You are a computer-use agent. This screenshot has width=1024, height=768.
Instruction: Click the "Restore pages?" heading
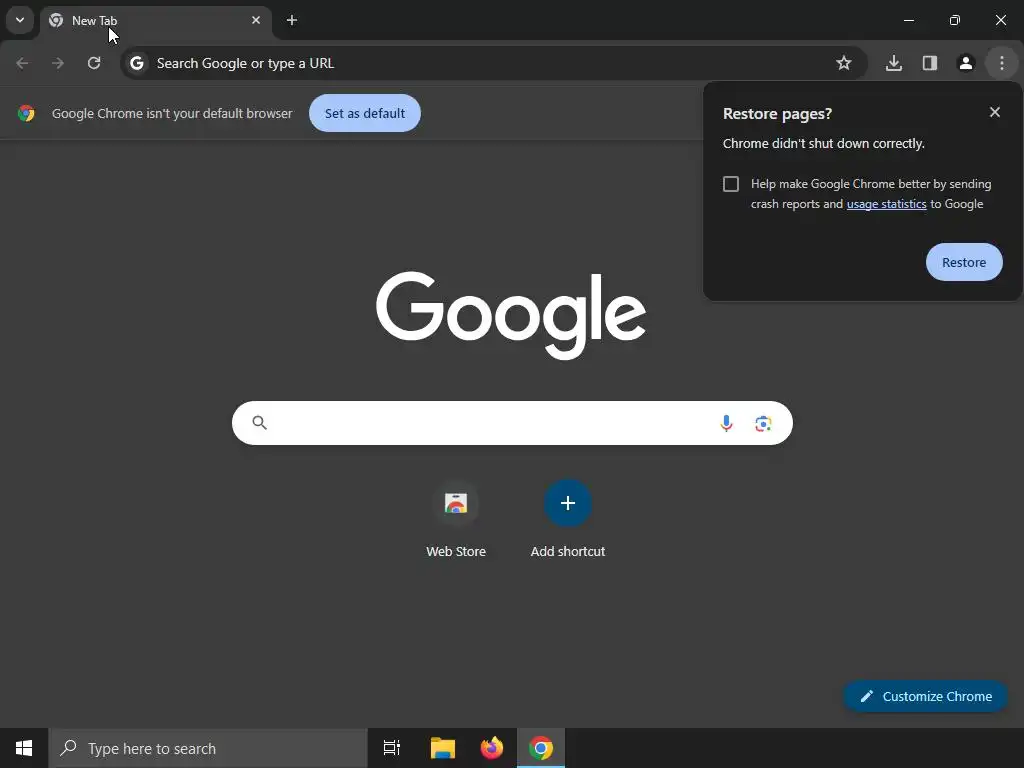pyautogui.click(x=777, y=114)
